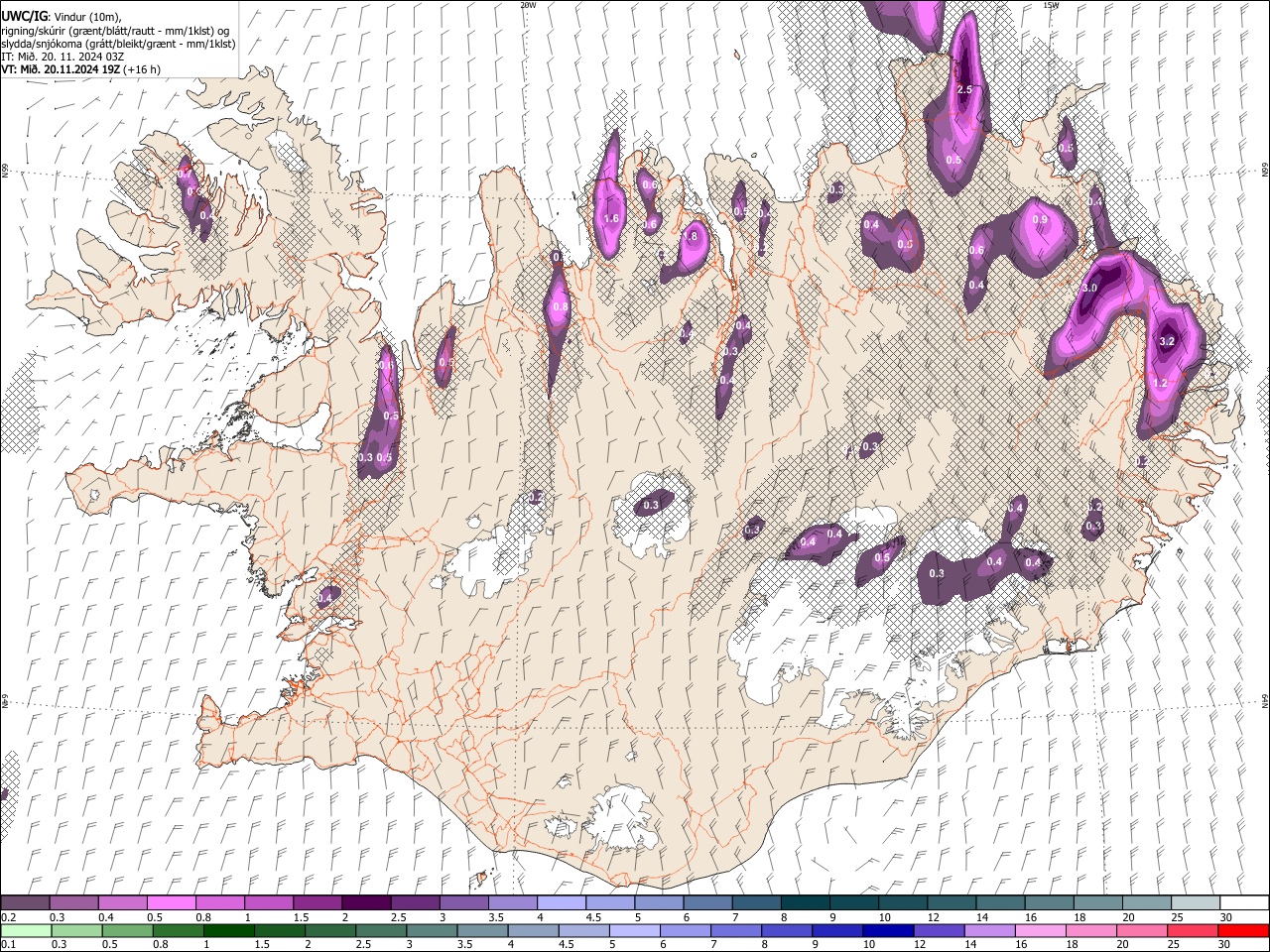Click the '20W' longitude label
The width and height of the screenshot is (1270, 952).
(528, 5)
